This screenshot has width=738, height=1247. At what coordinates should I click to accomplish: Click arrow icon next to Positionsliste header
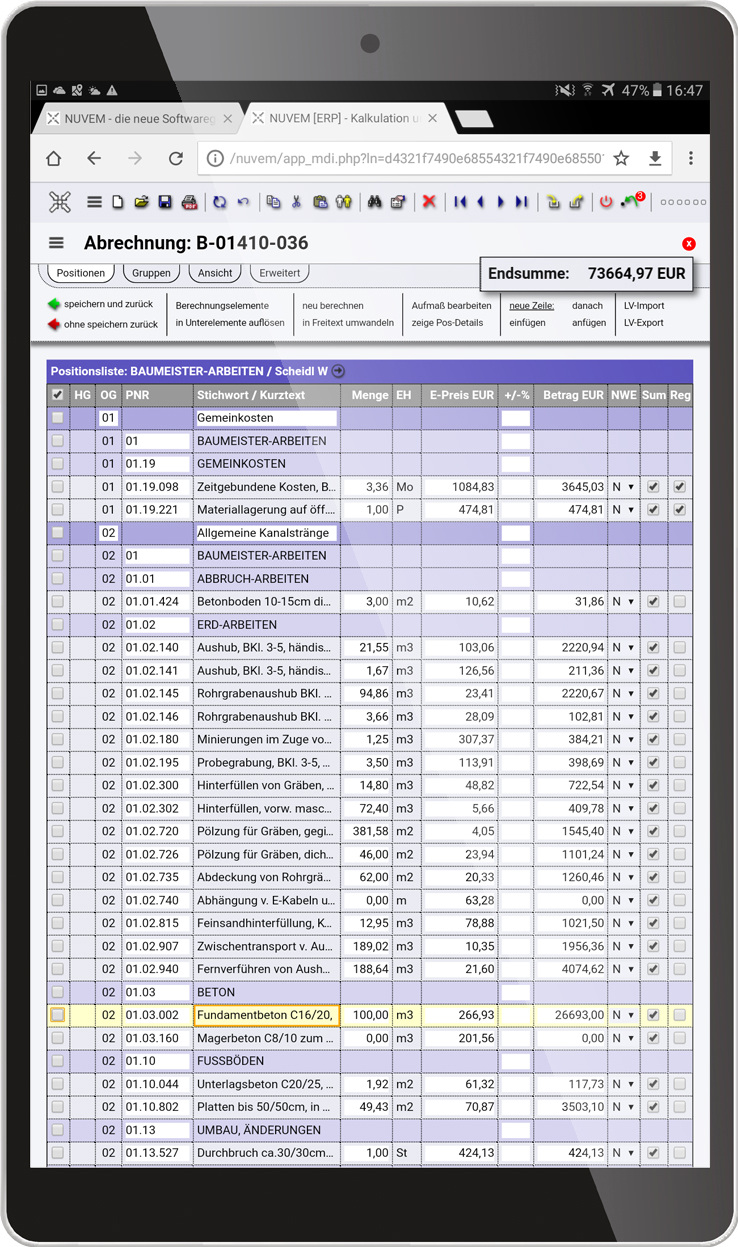click(338, 371)
